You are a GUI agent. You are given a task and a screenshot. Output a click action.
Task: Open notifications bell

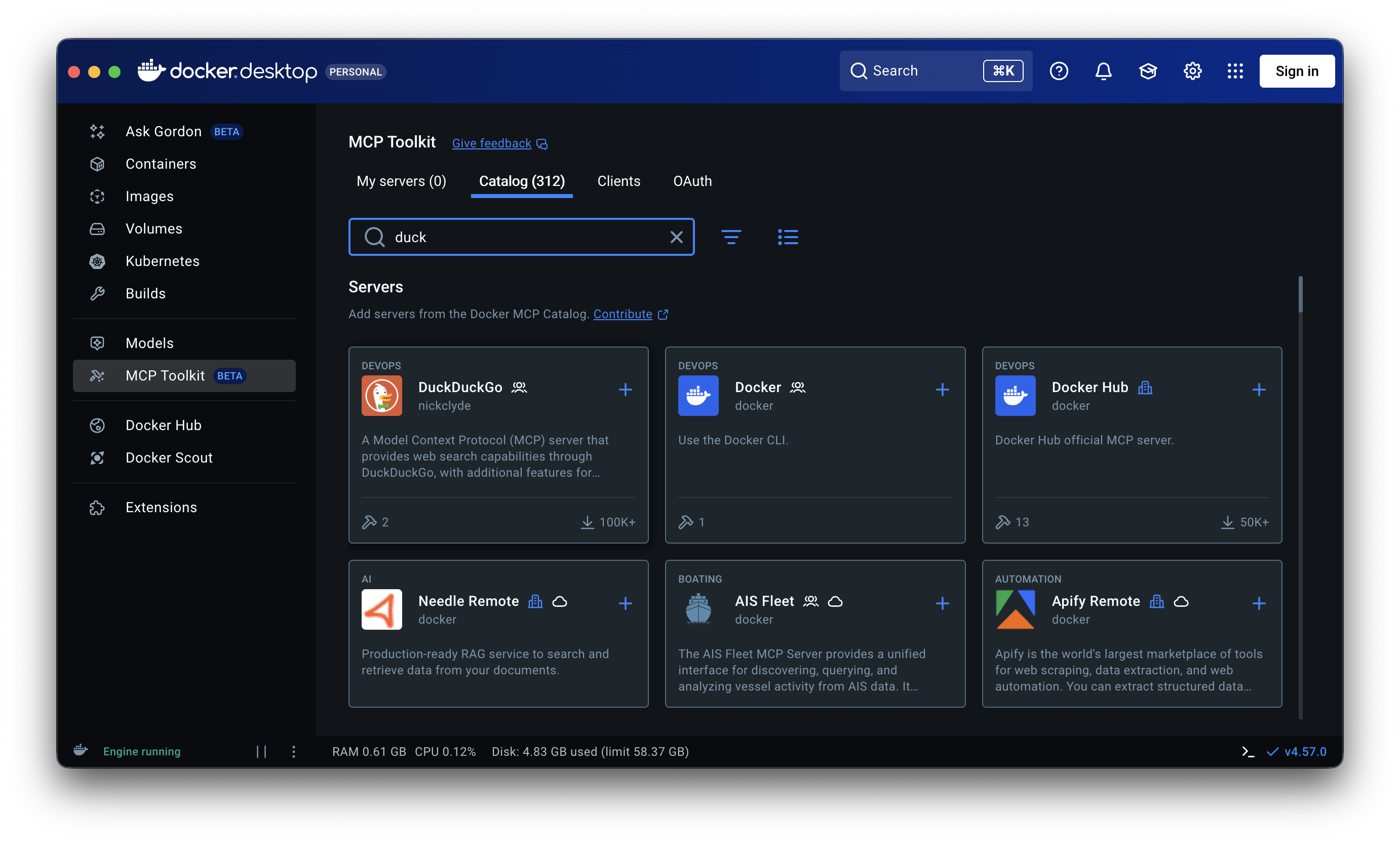click(x=1103, y=71)
